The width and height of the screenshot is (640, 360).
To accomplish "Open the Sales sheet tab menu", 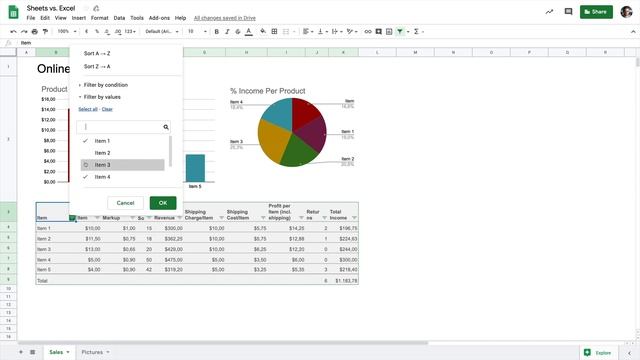I will coord(68,352).
